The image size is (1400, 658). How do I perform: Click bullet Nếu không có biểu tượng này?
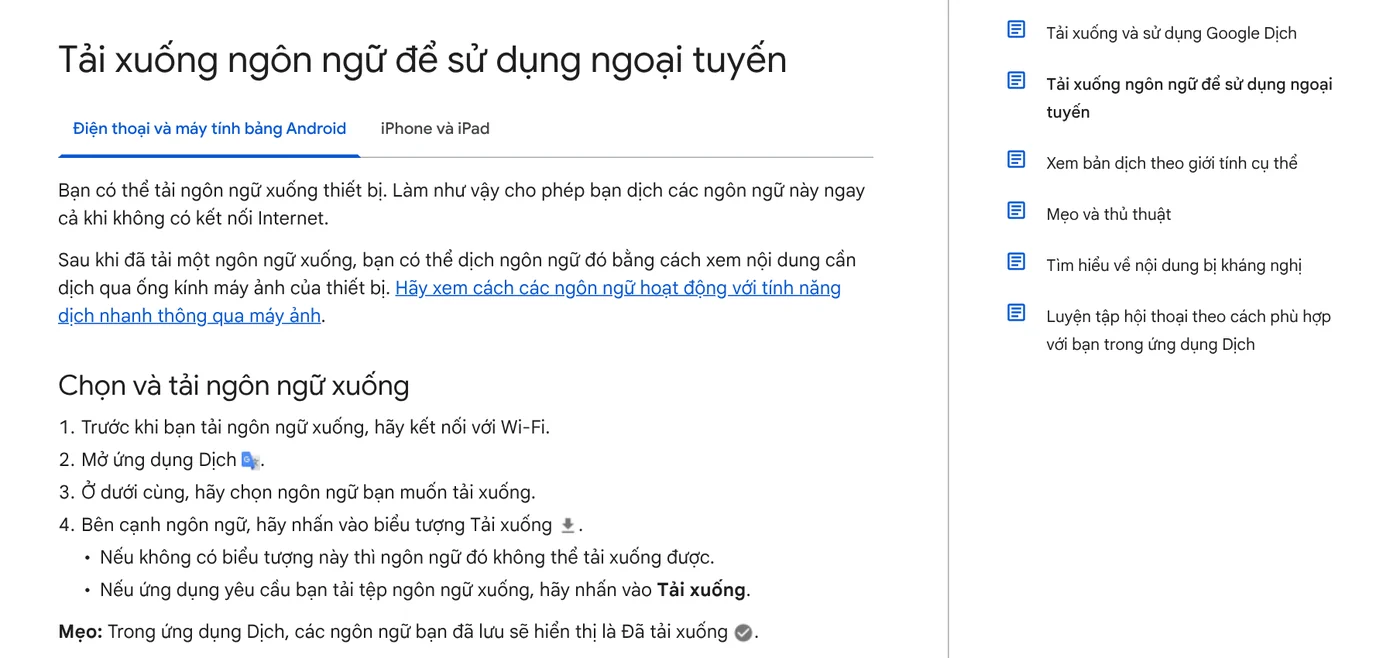[x=407, y=557]
